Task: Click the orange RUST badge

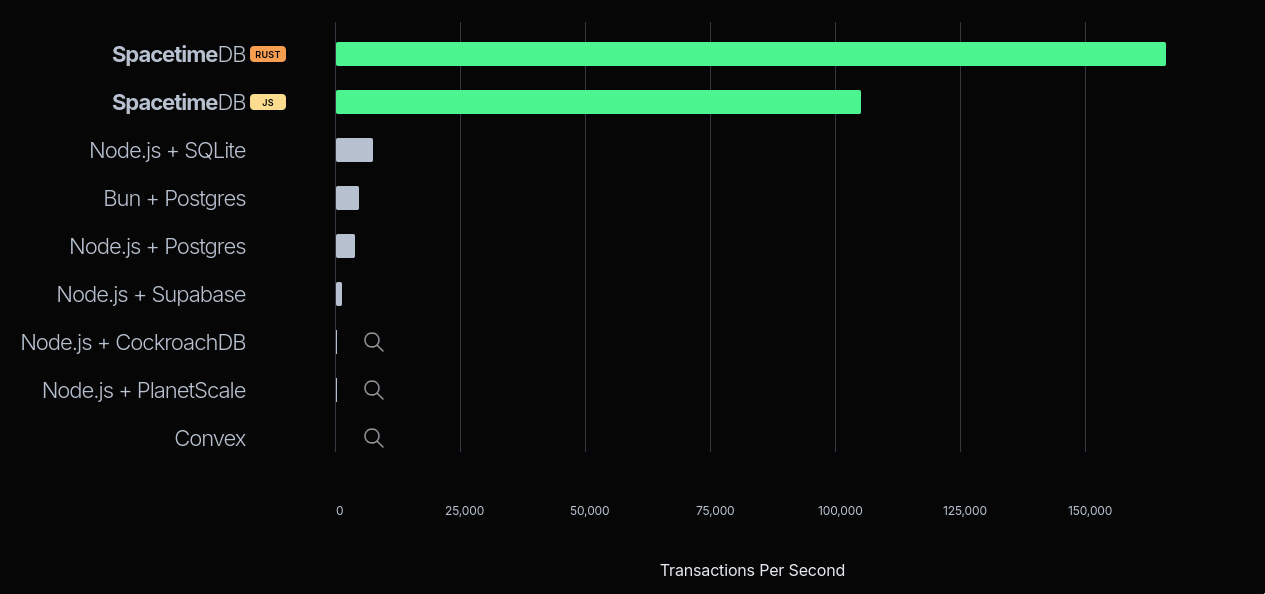Action: click(268, 54)
